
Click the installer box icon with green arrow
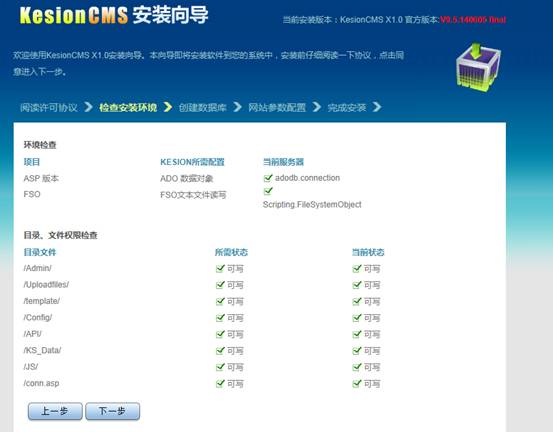click(478, 67)
